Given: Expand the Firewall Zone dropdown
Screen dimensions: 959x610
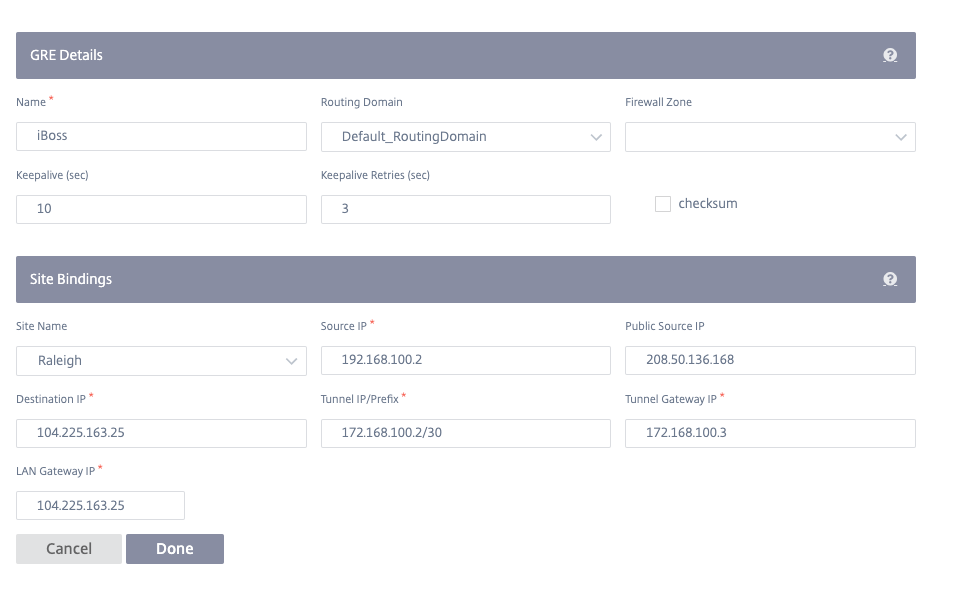Looking at the screenshot, I should click(769, 137).
